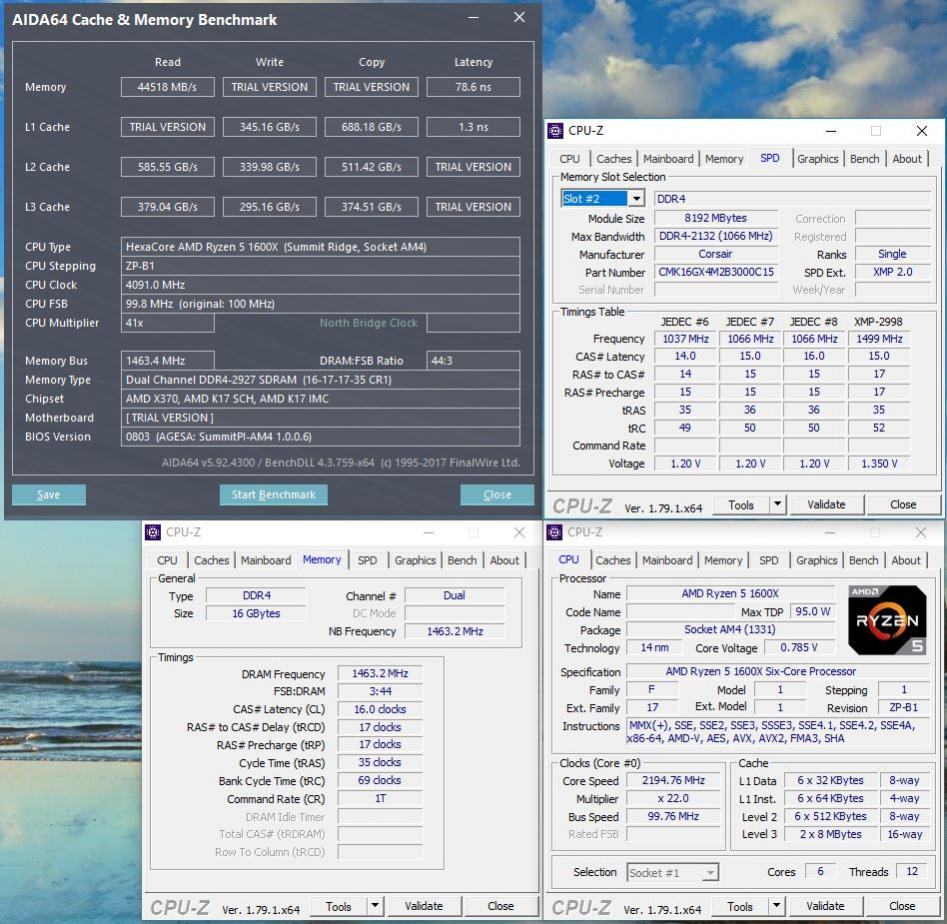Click the CPU-Z app icon in SPD window title
This screenshot has height=924, width=947.
pyautogui.click(x=555, y=130)
